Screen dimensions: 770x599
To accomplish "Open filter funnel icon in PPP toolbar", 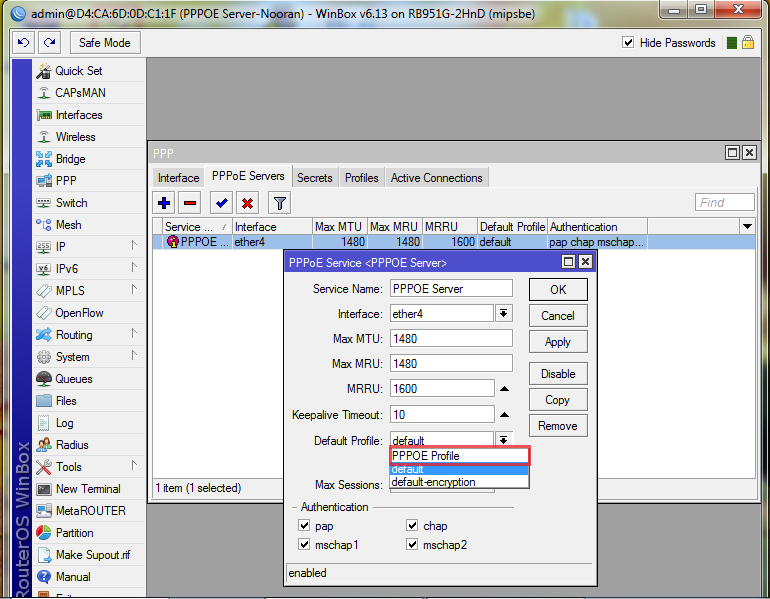I will pyautogui.click(x=279, y=203).
